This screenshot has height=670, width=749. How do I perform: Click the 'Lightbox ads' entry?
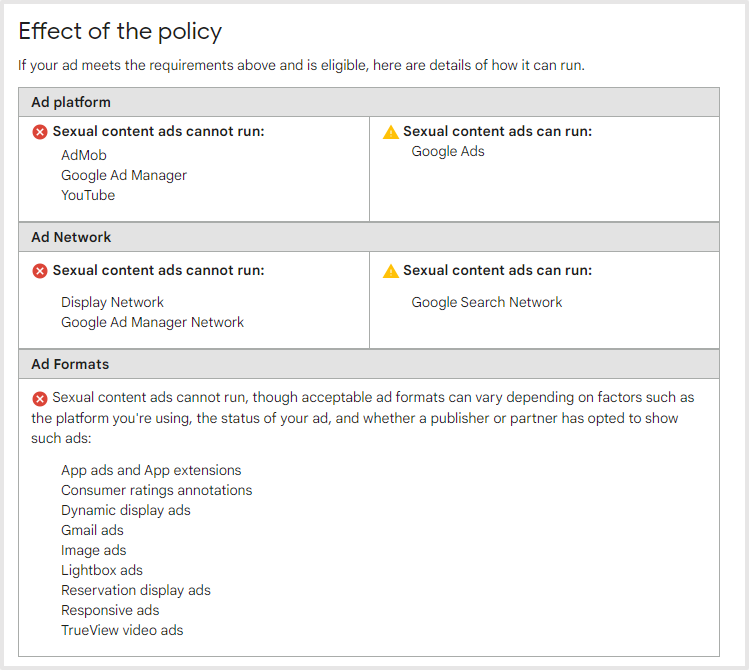[102, 571]
